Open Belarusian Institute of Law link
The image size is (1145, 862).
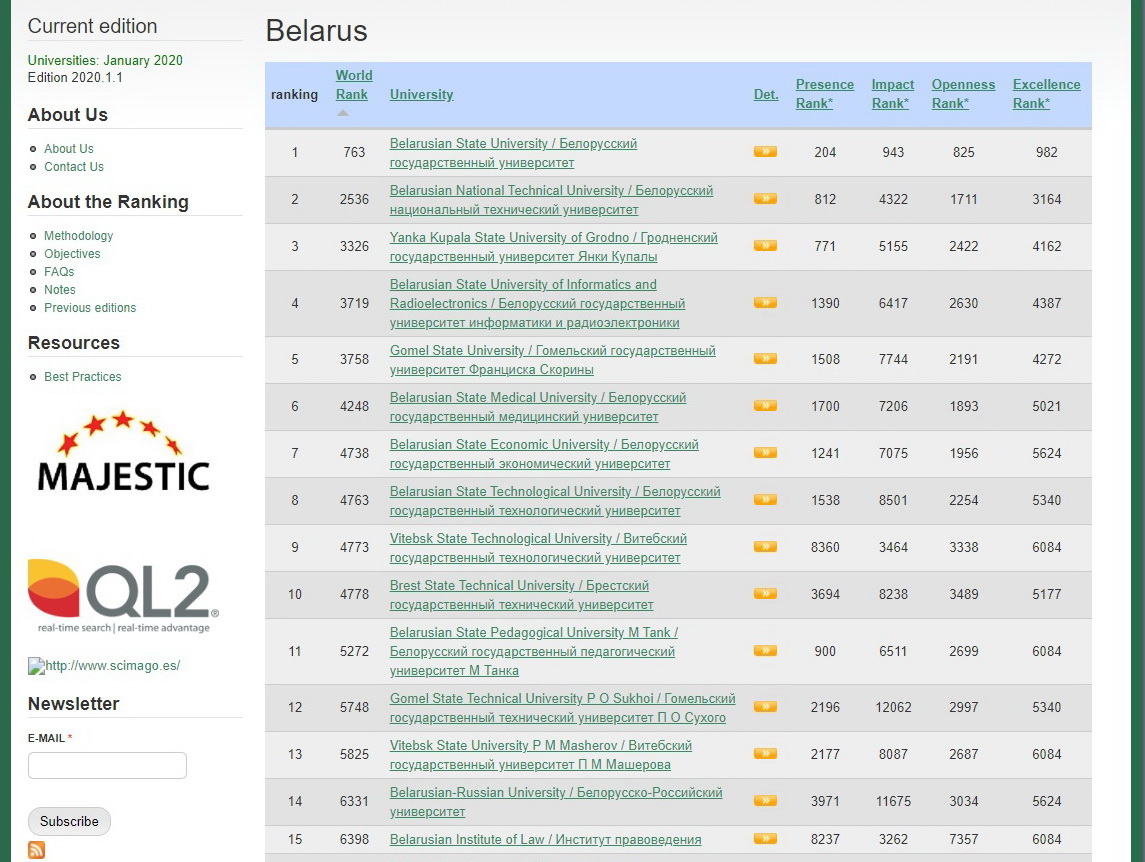tap(545, 839)
